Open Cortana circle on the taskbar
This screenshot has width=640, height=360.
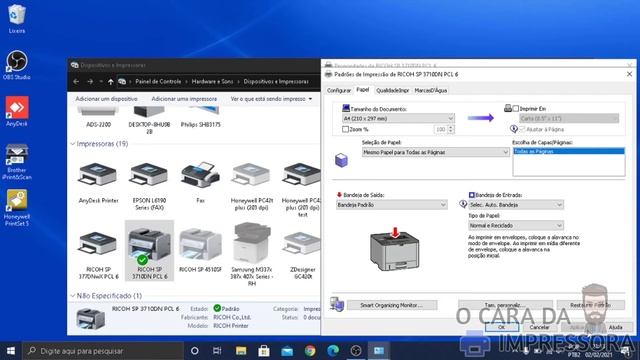pos(195,351)
